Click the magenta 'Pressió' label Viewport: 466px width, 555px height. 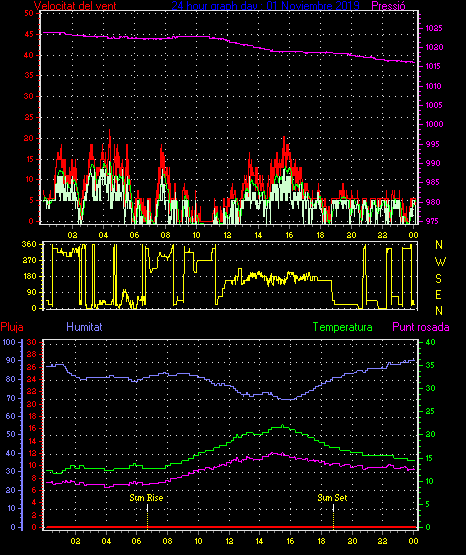(388, 5)
